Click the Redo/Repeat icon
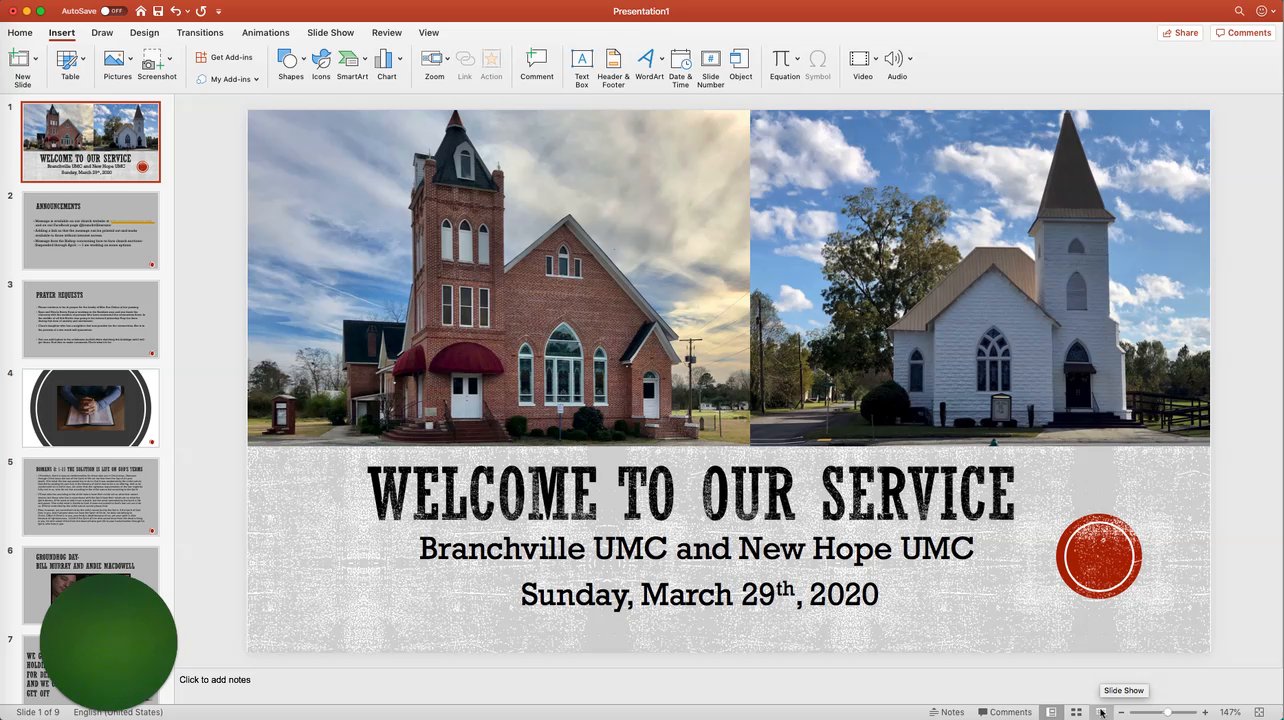1284x720 pixels. pyautogui.click(x=201, y=11)
